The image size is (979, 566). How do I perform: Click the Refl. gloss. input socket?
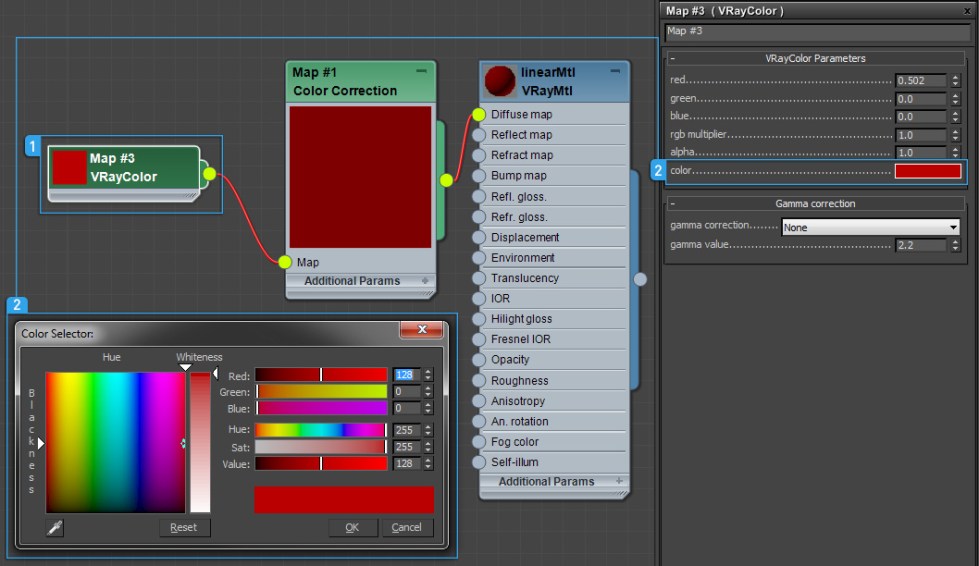pyautogui.click(x=479, y=197)
